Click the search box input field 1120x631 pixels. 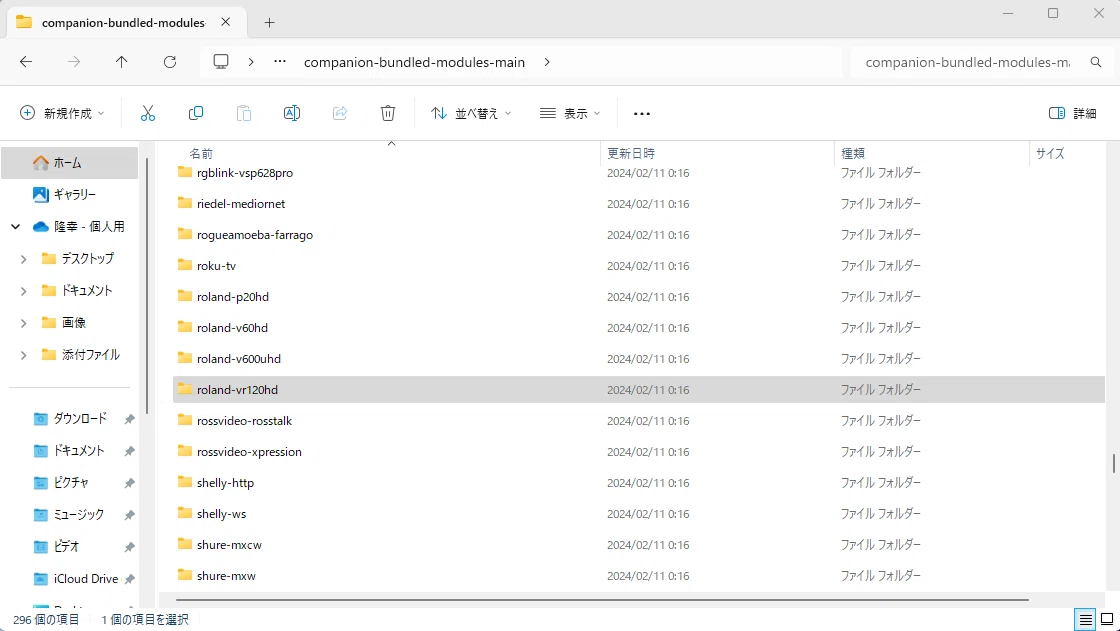968,62
